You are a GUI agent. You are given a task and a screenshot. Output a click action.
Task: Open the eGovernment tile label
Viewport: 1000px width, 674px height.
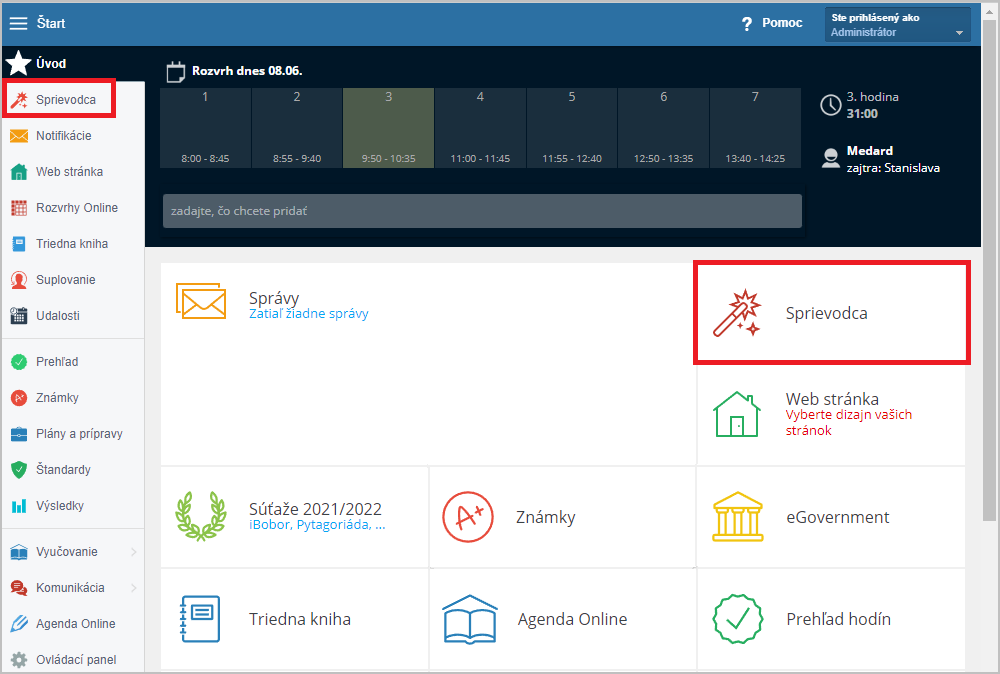point(837,517)
